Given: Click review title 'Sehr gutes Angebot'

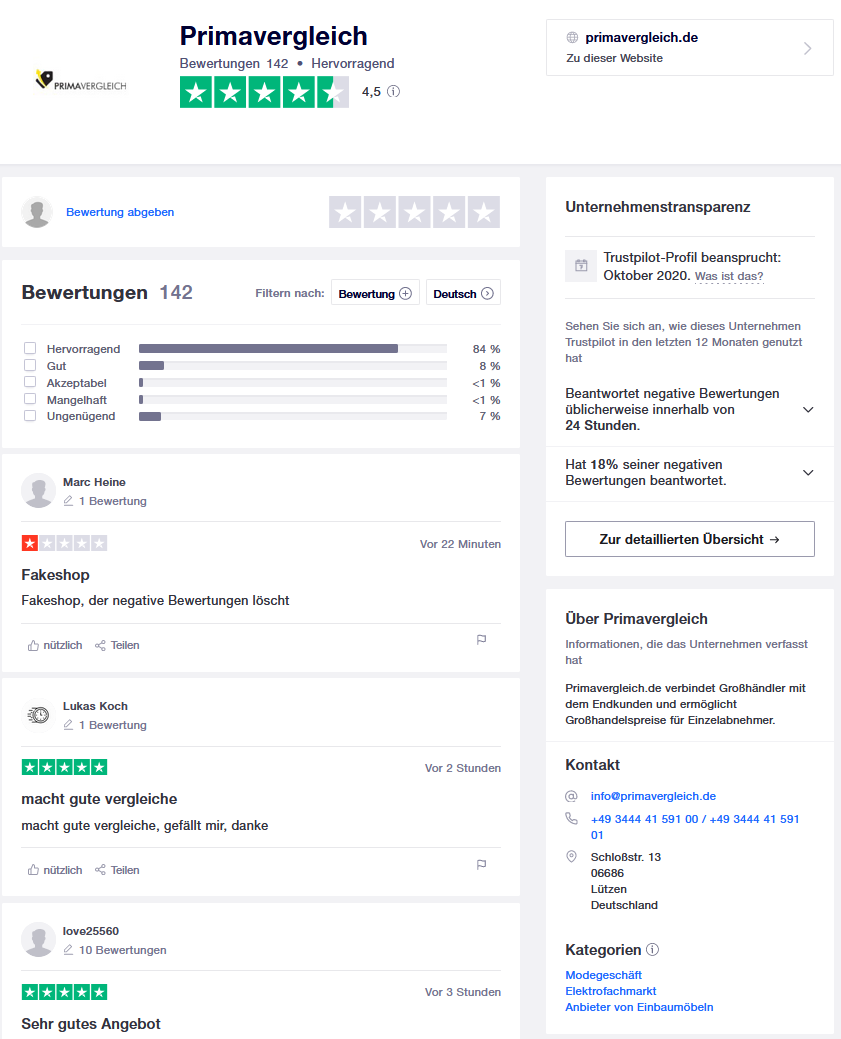Looking at the screenshot, I should coord(91,1024).
